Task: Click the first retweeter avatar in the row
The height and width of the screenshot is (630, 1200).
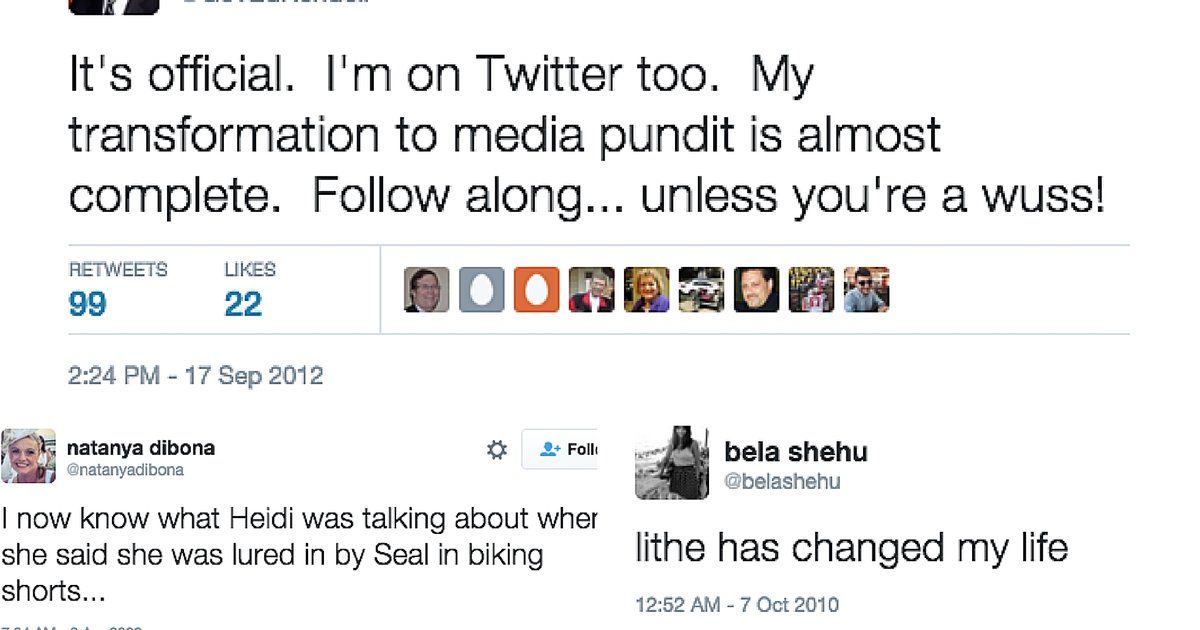Action: (425, 290)
